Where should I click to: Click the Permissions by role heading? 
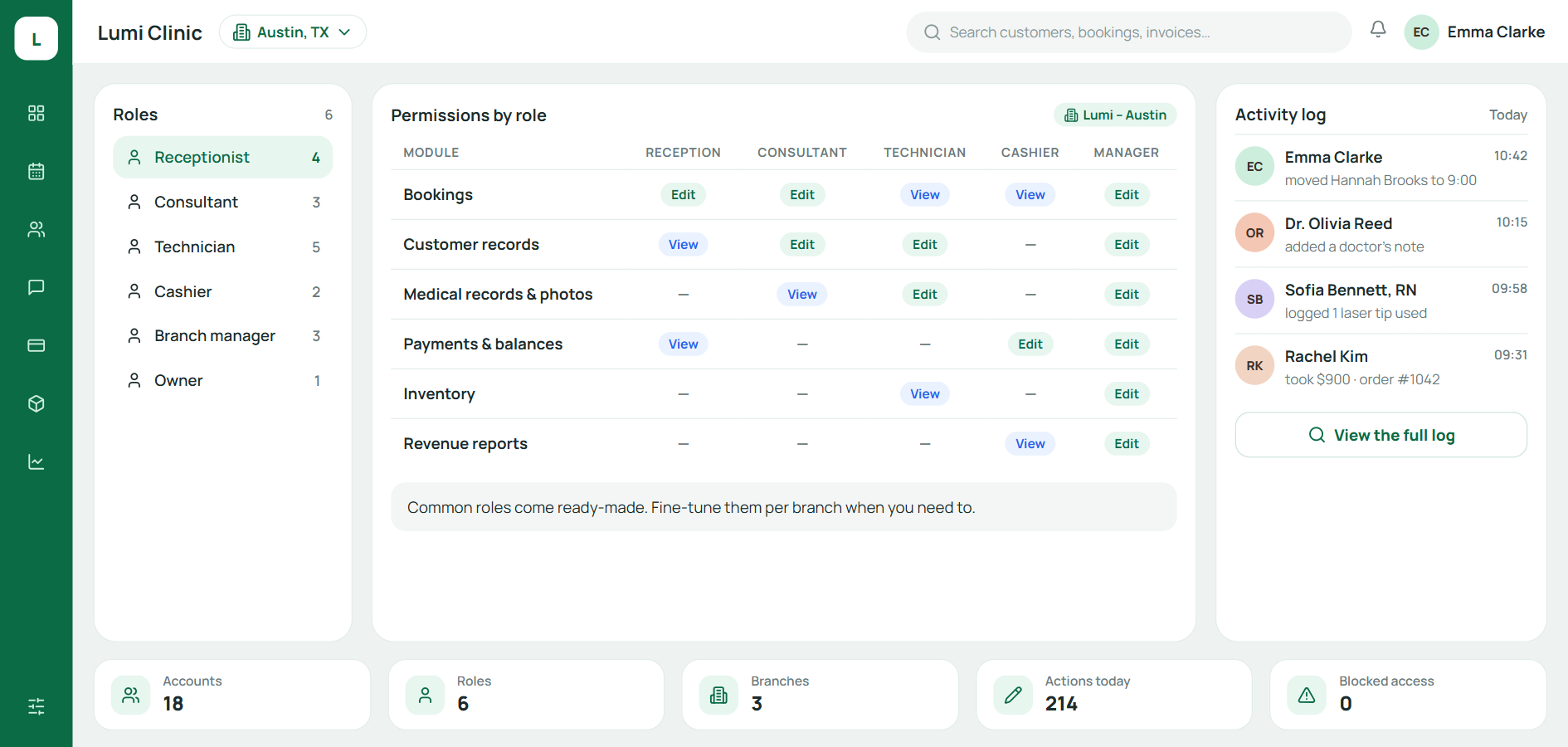coord(469,115)
